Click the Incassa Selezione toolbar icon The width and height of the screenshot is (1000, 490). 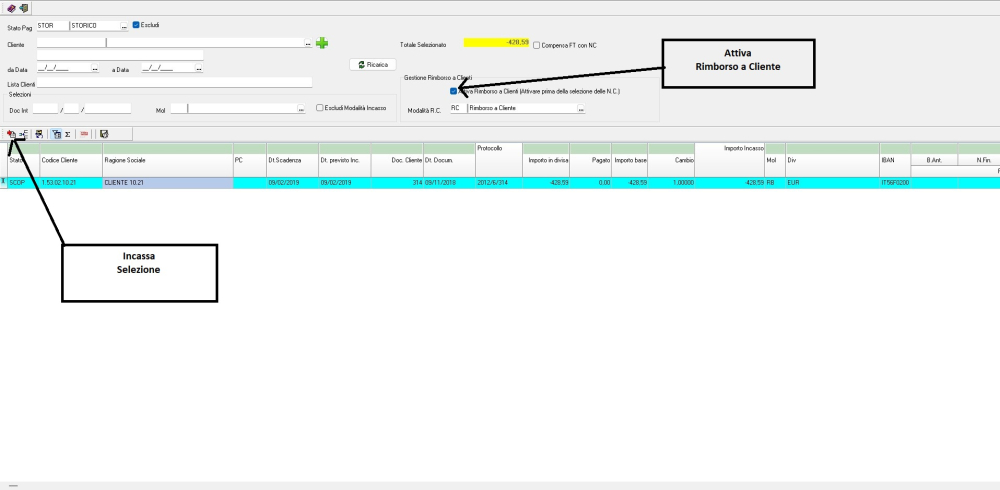pyautogui.click(x=11, y=133)
